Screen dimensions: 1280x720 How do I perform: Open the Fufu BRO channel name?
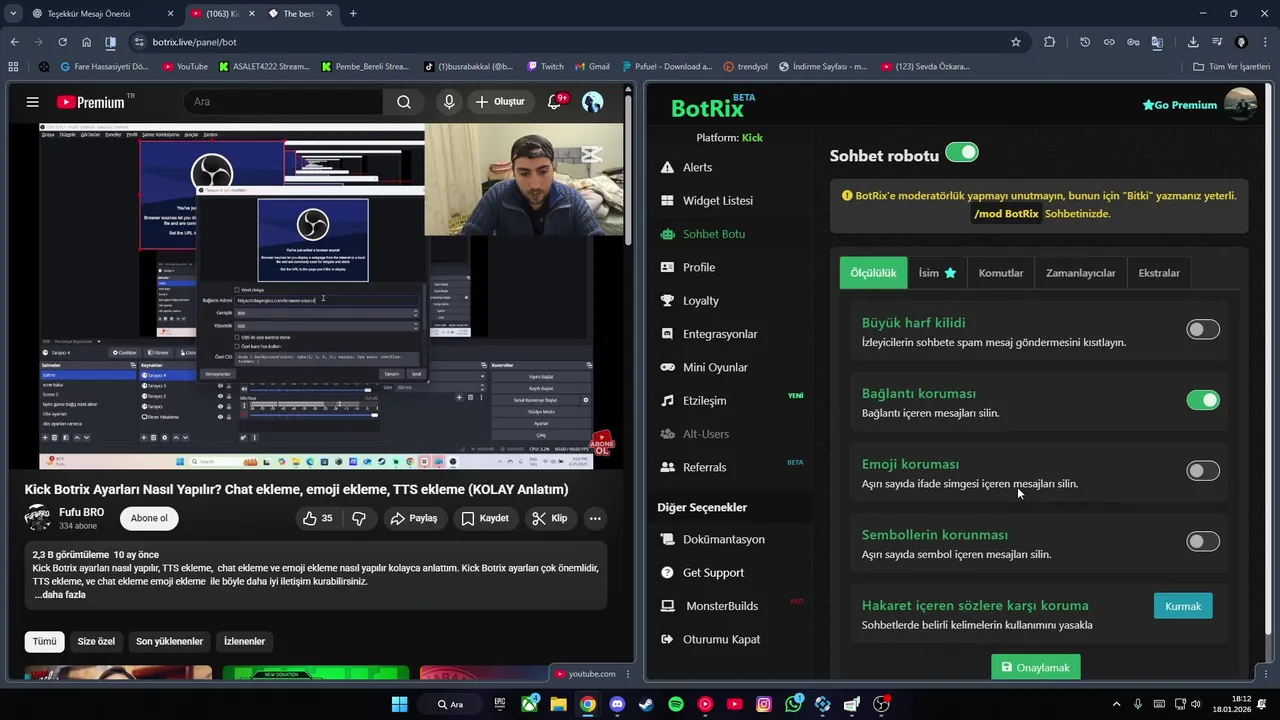pyautogui.click(x=81, y=512)
